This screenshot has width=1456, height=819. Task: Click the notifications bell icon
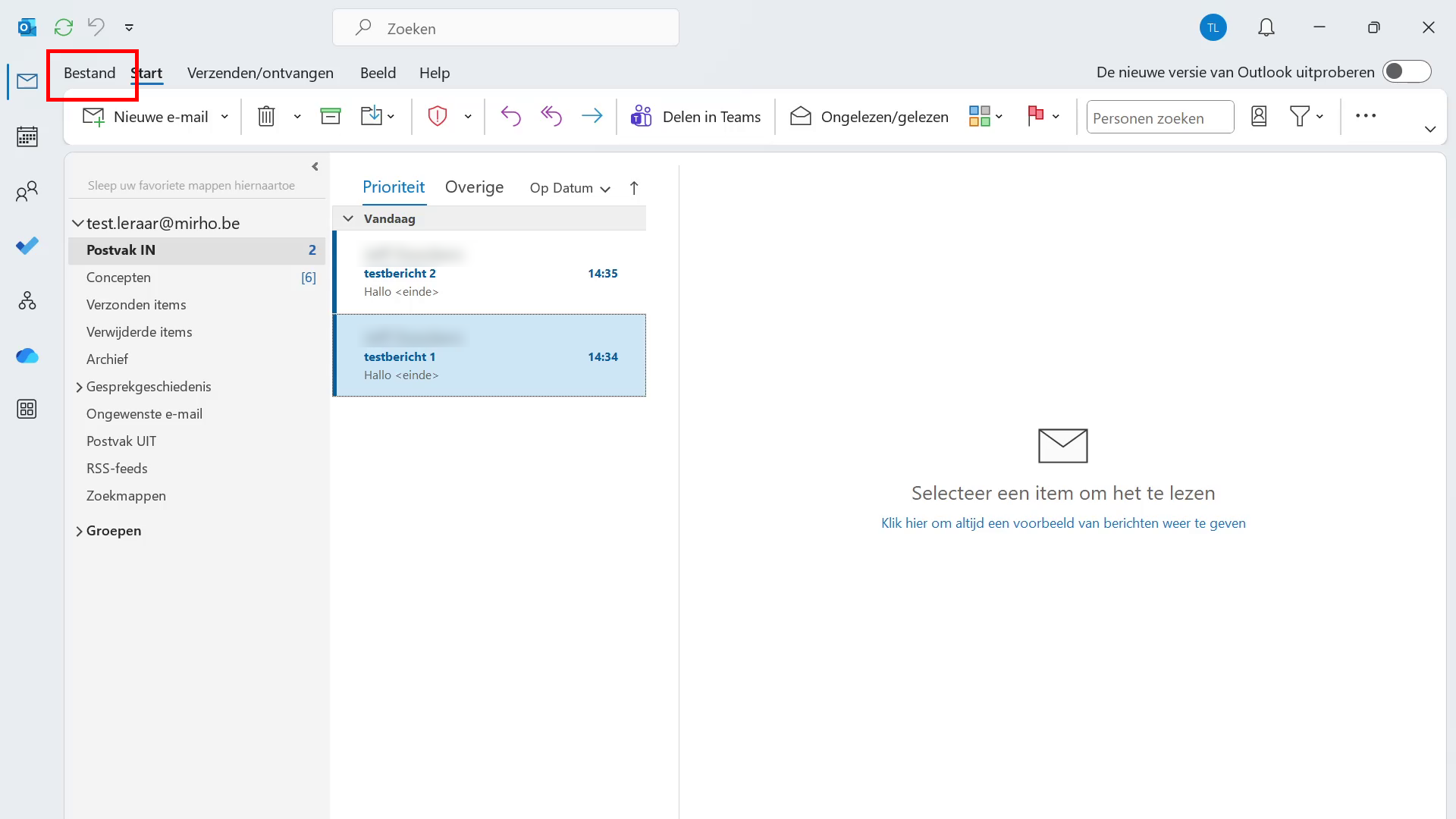1266,28
